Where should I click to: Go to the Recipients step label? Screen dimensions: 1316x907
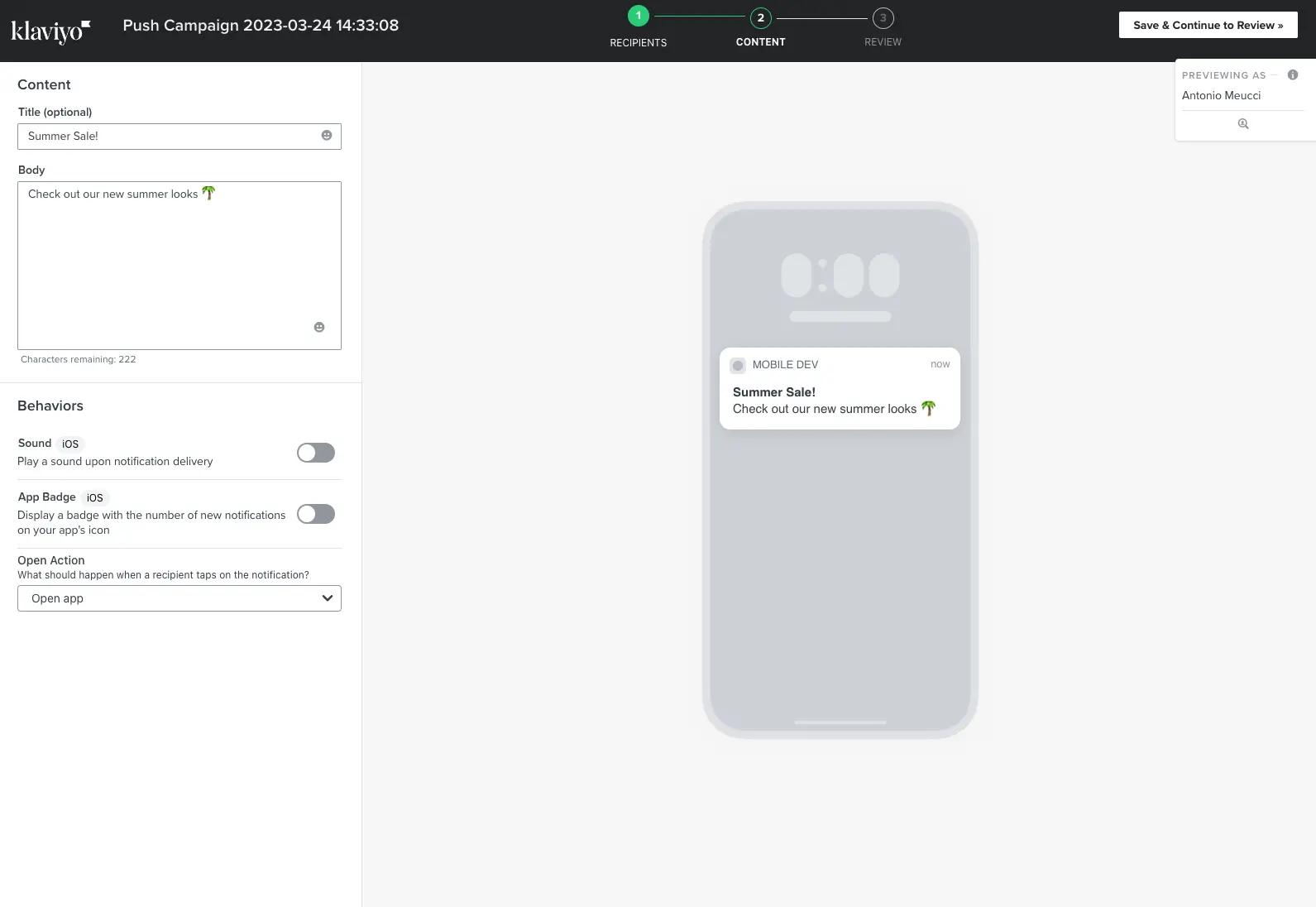tap(638, 42)
